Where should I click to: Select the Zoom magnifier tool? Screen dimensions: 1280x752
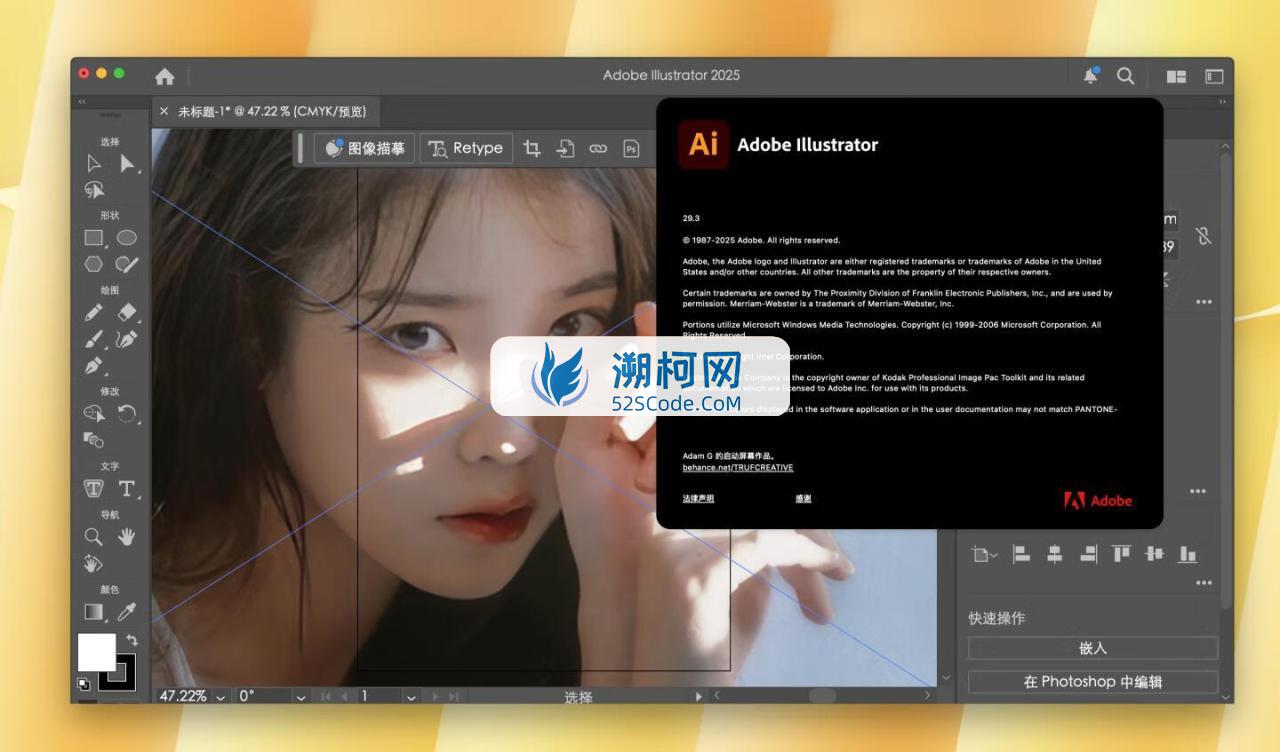pos(93,537)
